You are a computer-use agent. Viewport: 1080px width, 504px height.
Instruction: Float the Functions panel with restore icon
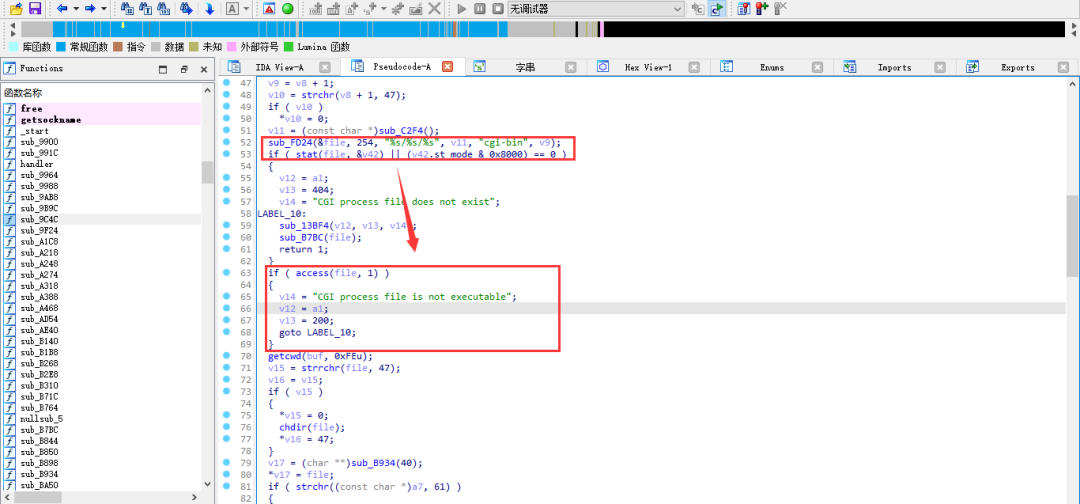pyautogui.click(x=184, y=70)
